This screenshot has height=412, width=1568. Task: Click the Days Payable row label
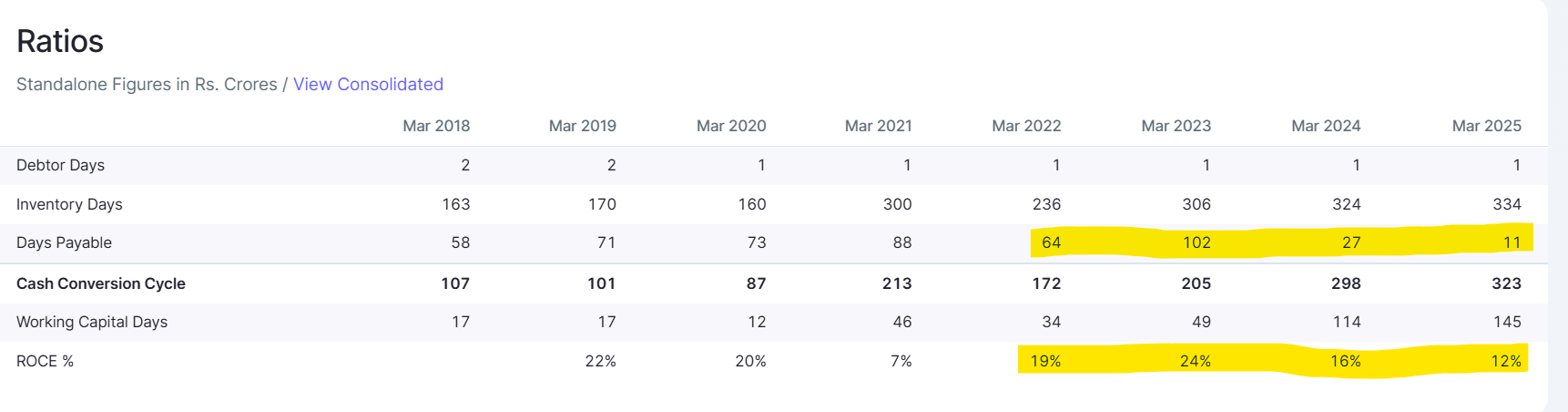coord(64,242)
